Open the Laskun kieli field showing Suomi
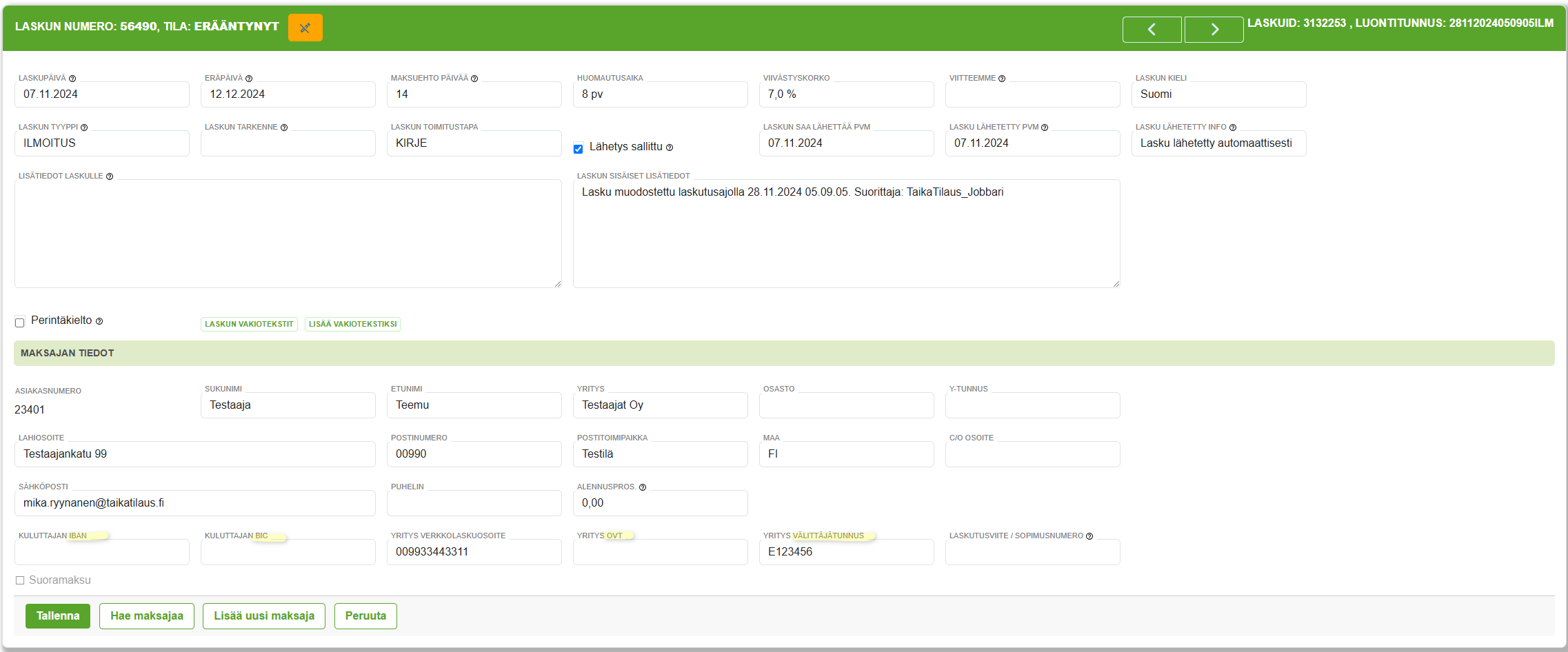Image resolution: width=1568 pixels, height=652 pixels. pyautogui.click(x=1218, y=94)
